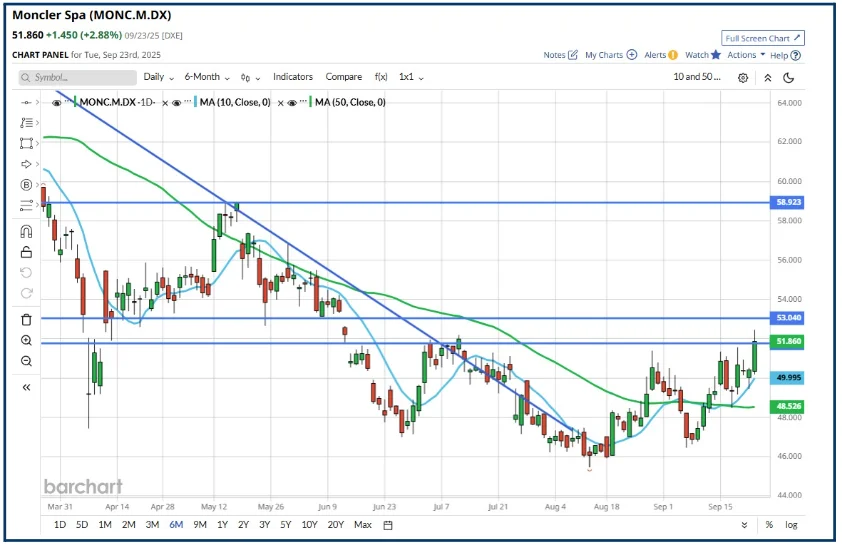Select the 20Y time range
The width and height of the screenshot is (842, 545).
coord(335,525)
